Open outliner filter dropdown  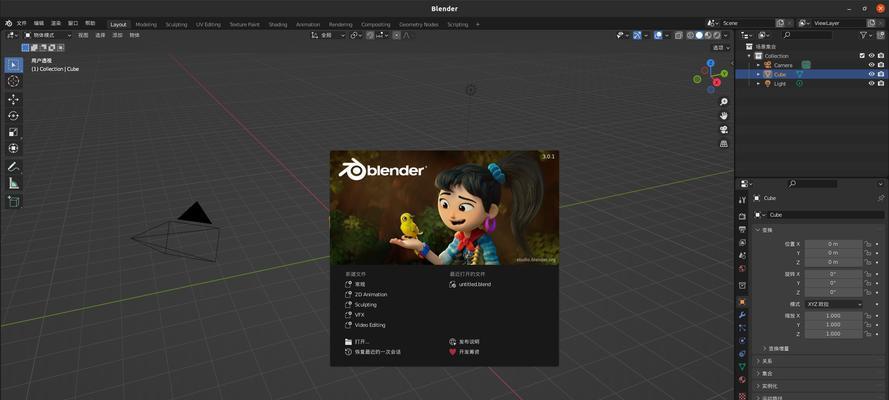point(866,35)
